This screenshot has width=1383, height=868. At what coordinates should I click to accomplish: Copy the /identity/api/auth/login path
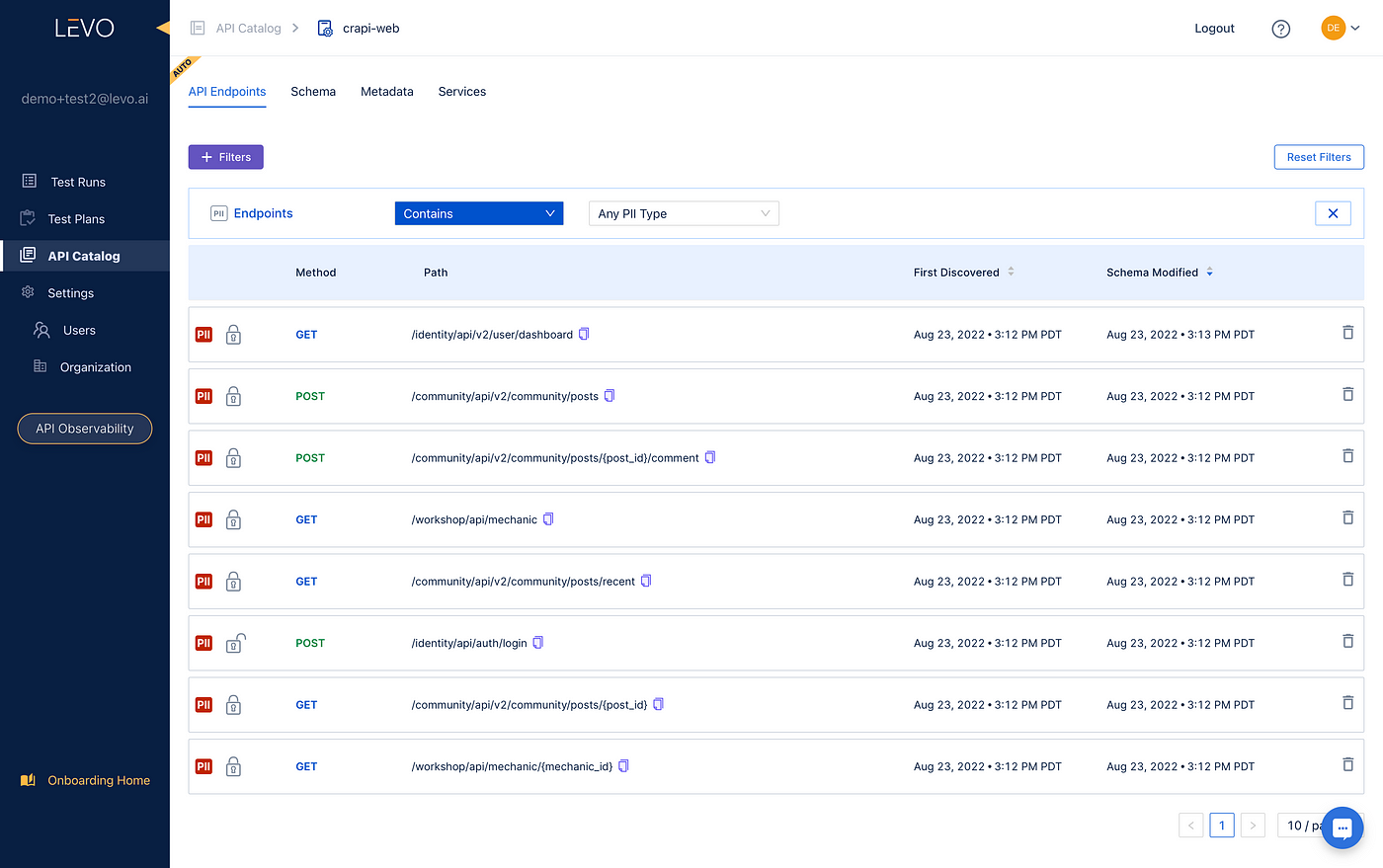537,642
